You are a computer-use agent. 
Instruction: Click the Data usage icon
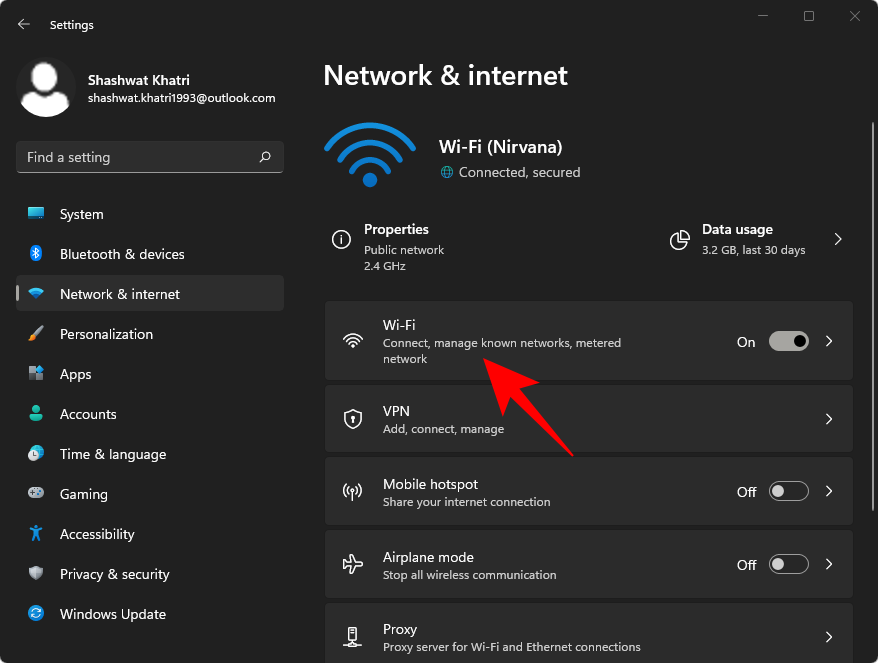pyautogui.click(x=680, y=239)
